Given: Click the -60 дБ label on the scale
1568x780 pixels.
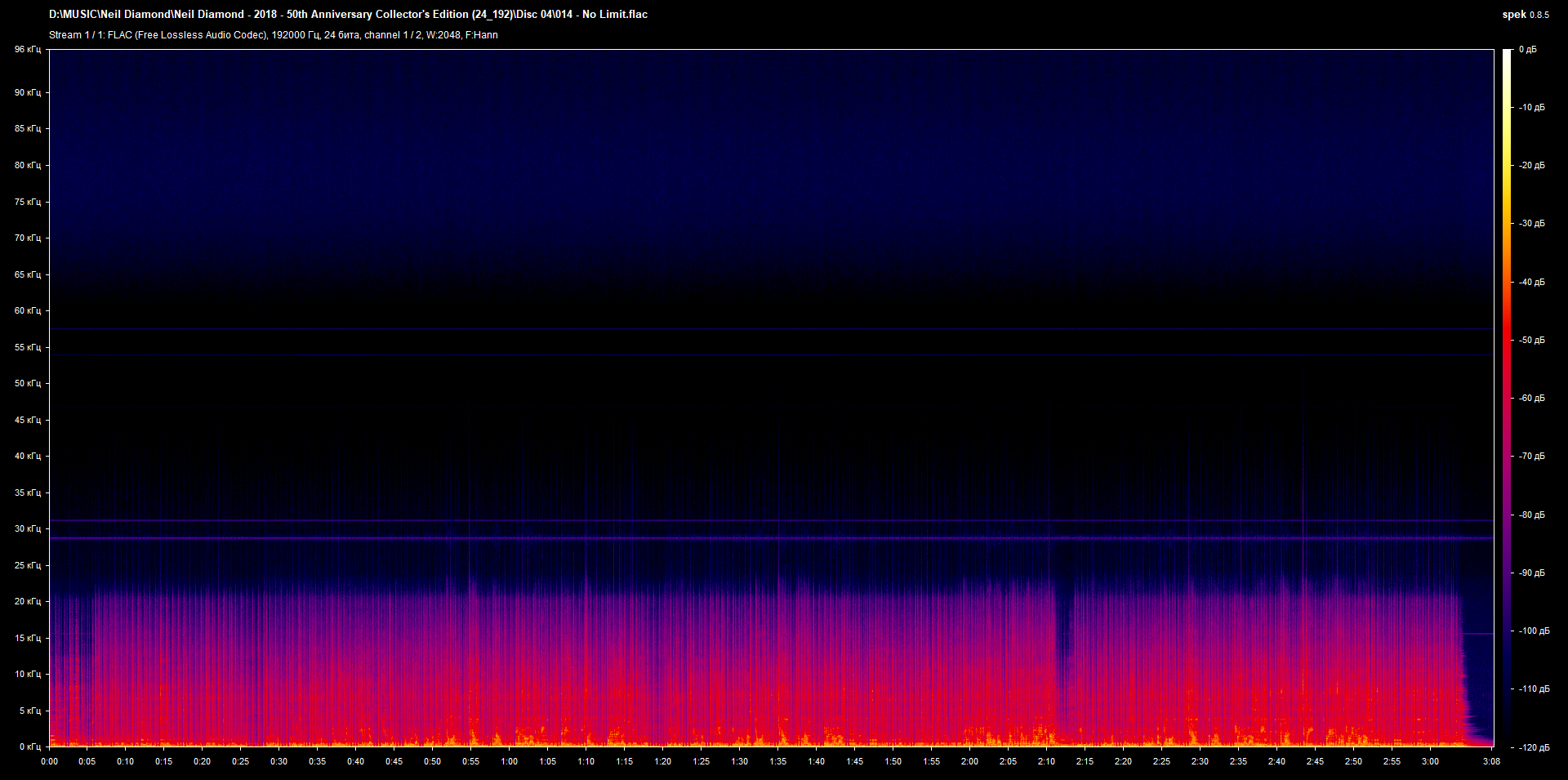Looking at the screenshot, I should pos(1531,399).
